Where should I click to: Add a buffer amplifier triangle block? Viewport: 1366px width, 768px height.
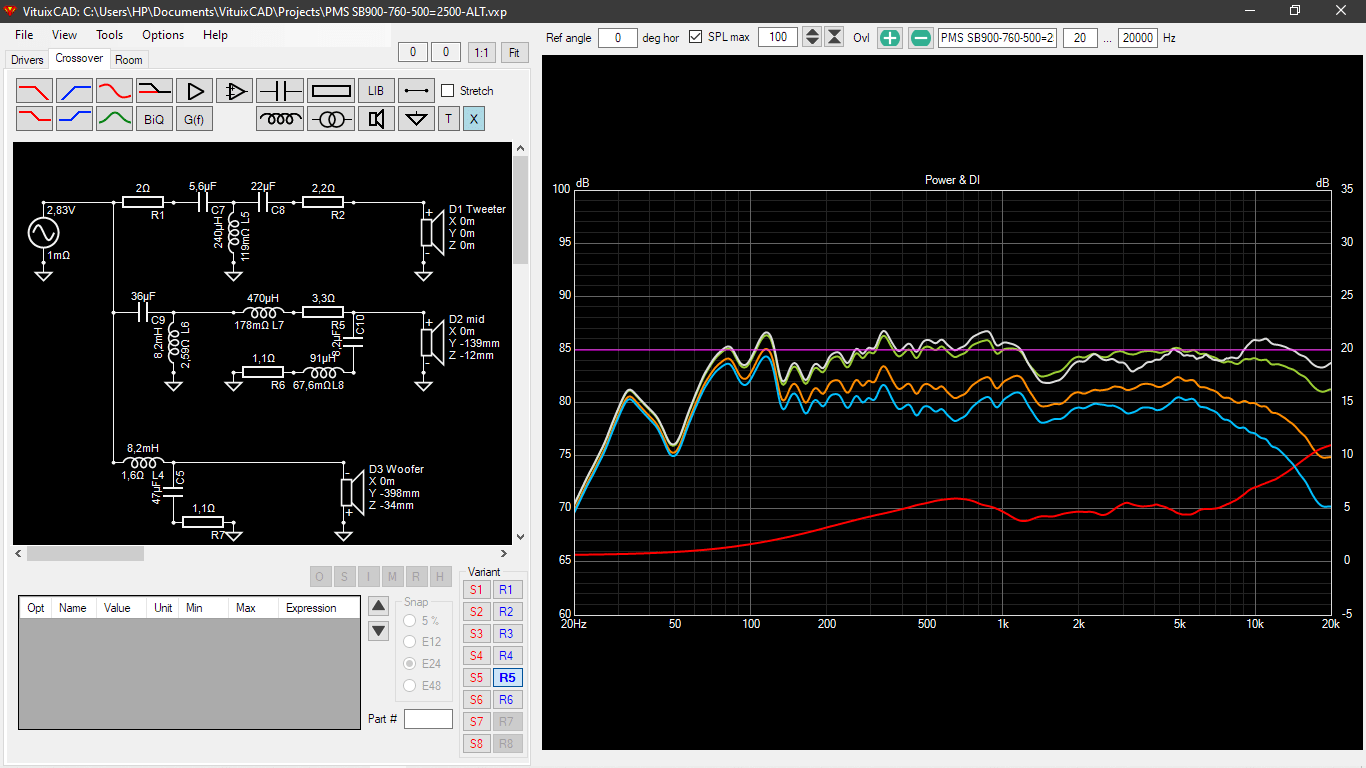[194, 90]
